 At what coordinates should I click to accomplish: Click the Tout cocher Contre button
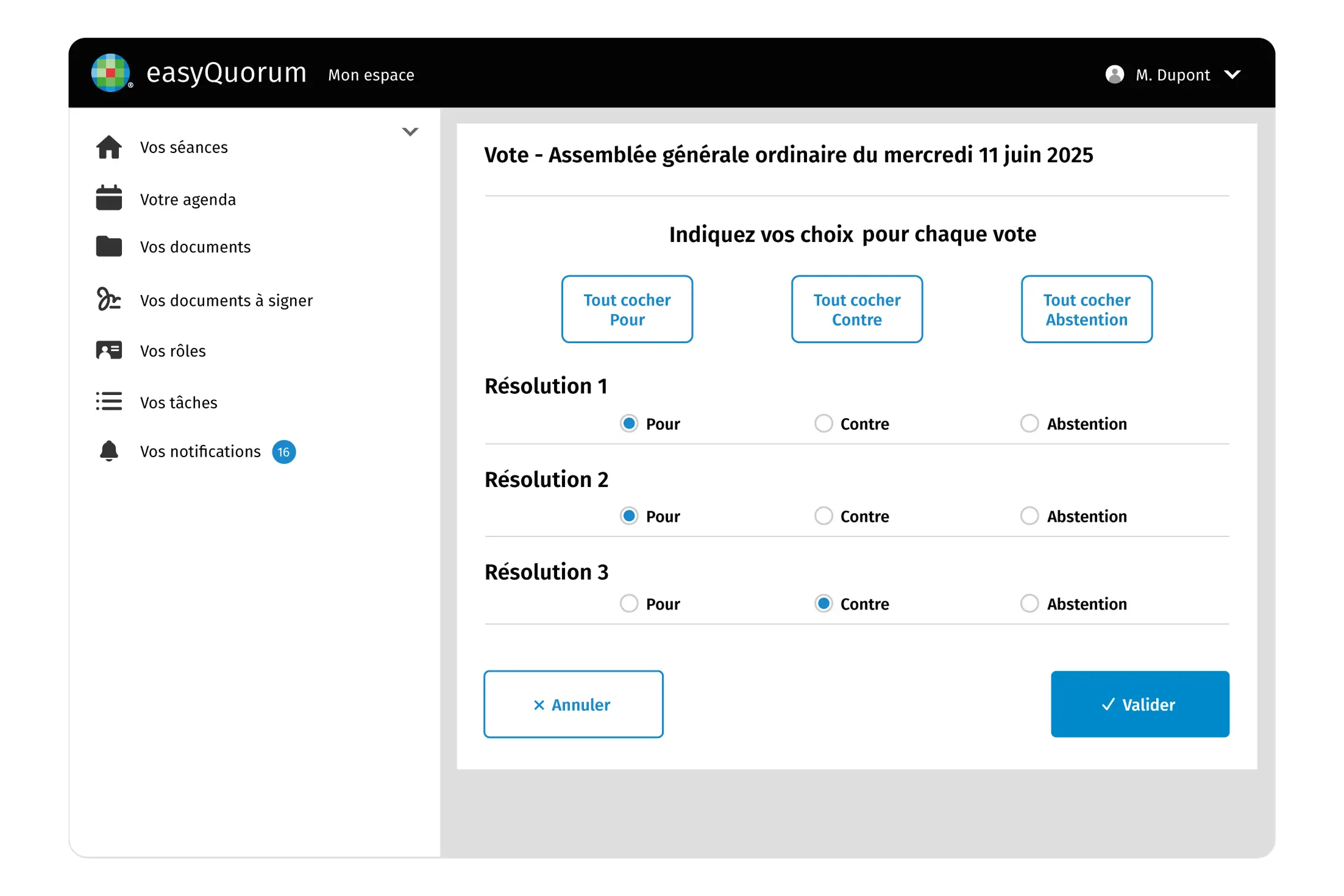pos(856,309)
